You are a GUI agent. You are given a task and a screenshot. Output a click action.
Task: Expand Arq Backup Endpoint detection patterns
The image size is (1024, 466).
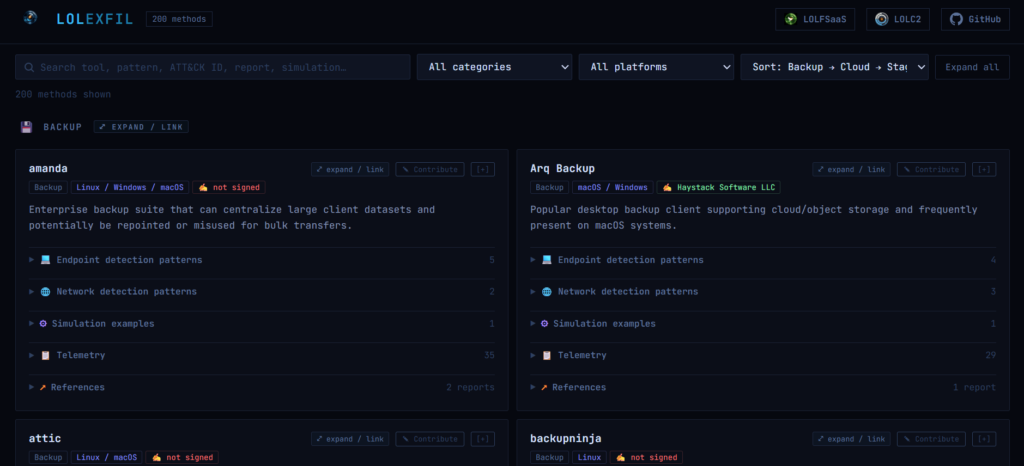click(763, 260)
